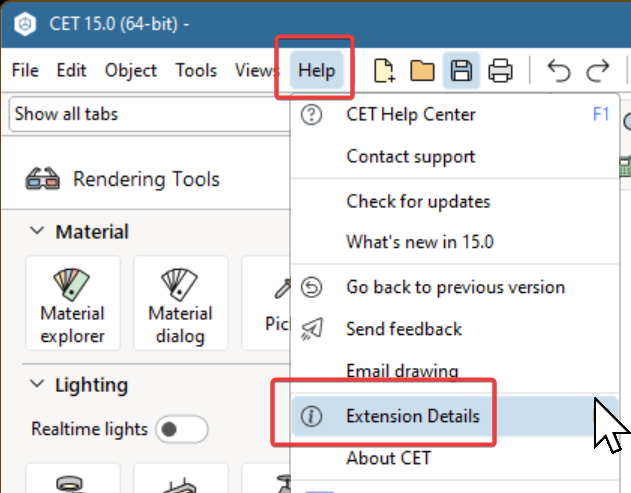Choose Check for updates
The height and width of the screenshot is (493, 631).
tap(455, 201)
